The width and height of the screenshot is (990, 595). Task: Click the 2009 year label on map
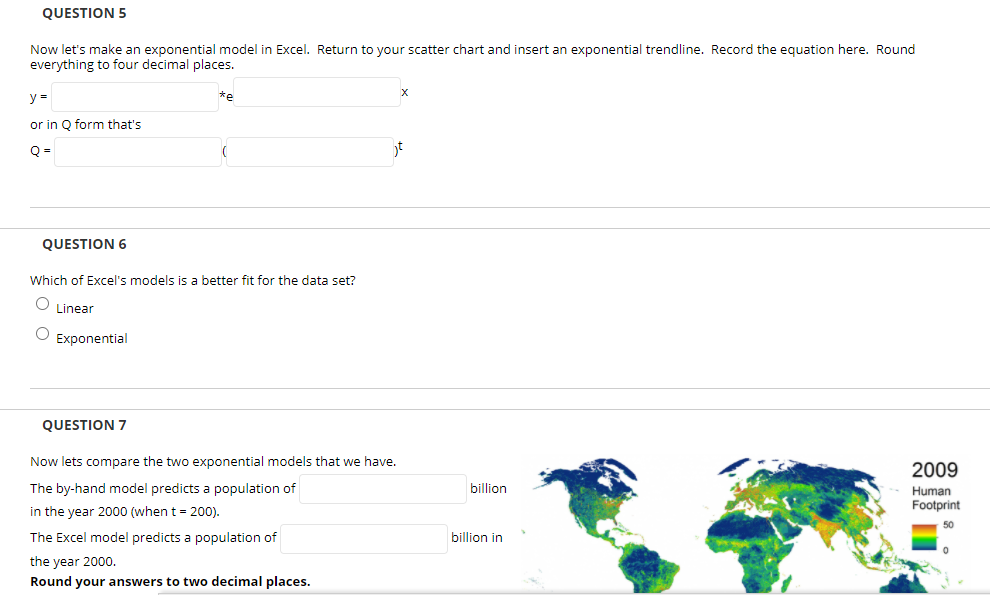tap(934, 469)
